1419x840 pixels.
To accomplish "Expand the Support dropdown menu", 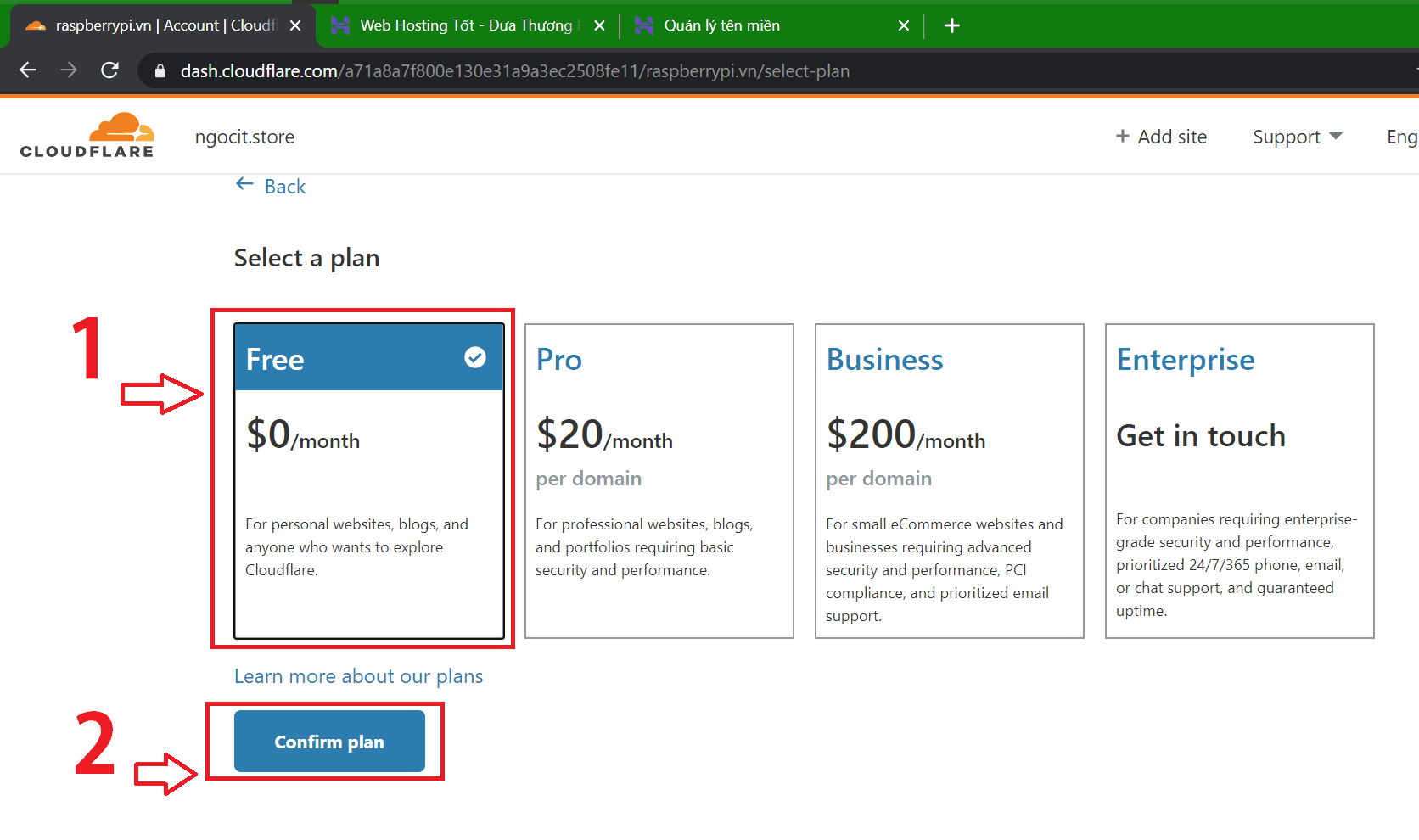I will (x=1297, y=137).
